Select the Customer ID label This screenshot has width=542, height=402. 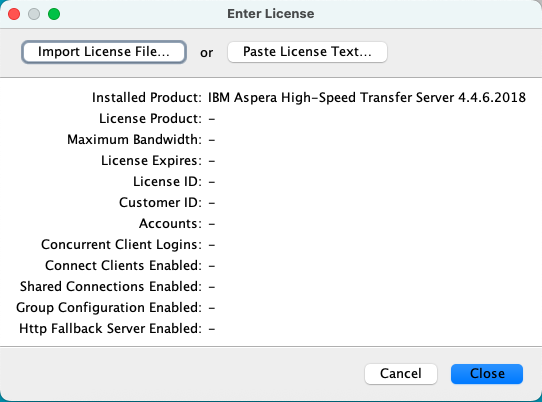pos(160,203)
